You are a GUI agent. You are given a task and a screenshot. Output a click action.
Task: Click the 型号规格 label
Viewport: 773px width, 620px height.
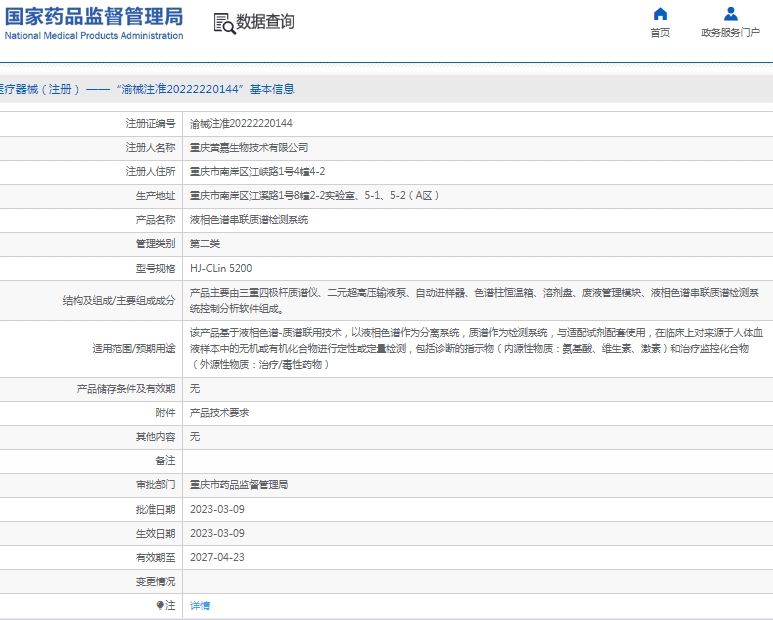coord(155,268)
